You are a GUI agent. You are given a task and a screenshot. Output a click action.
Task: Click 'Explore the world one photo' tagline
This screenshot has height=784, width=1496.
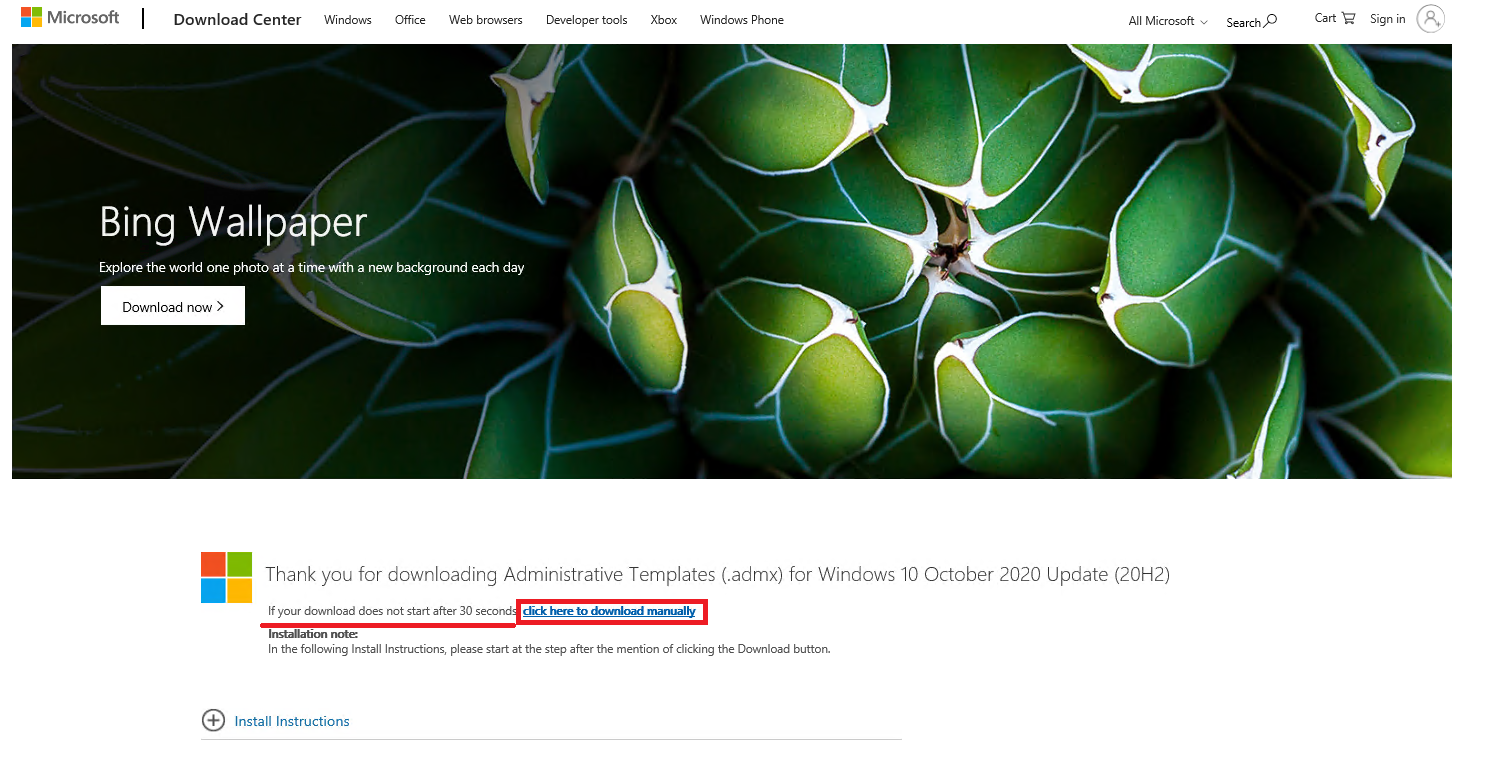pyautogui.click(x=312, y=268)
